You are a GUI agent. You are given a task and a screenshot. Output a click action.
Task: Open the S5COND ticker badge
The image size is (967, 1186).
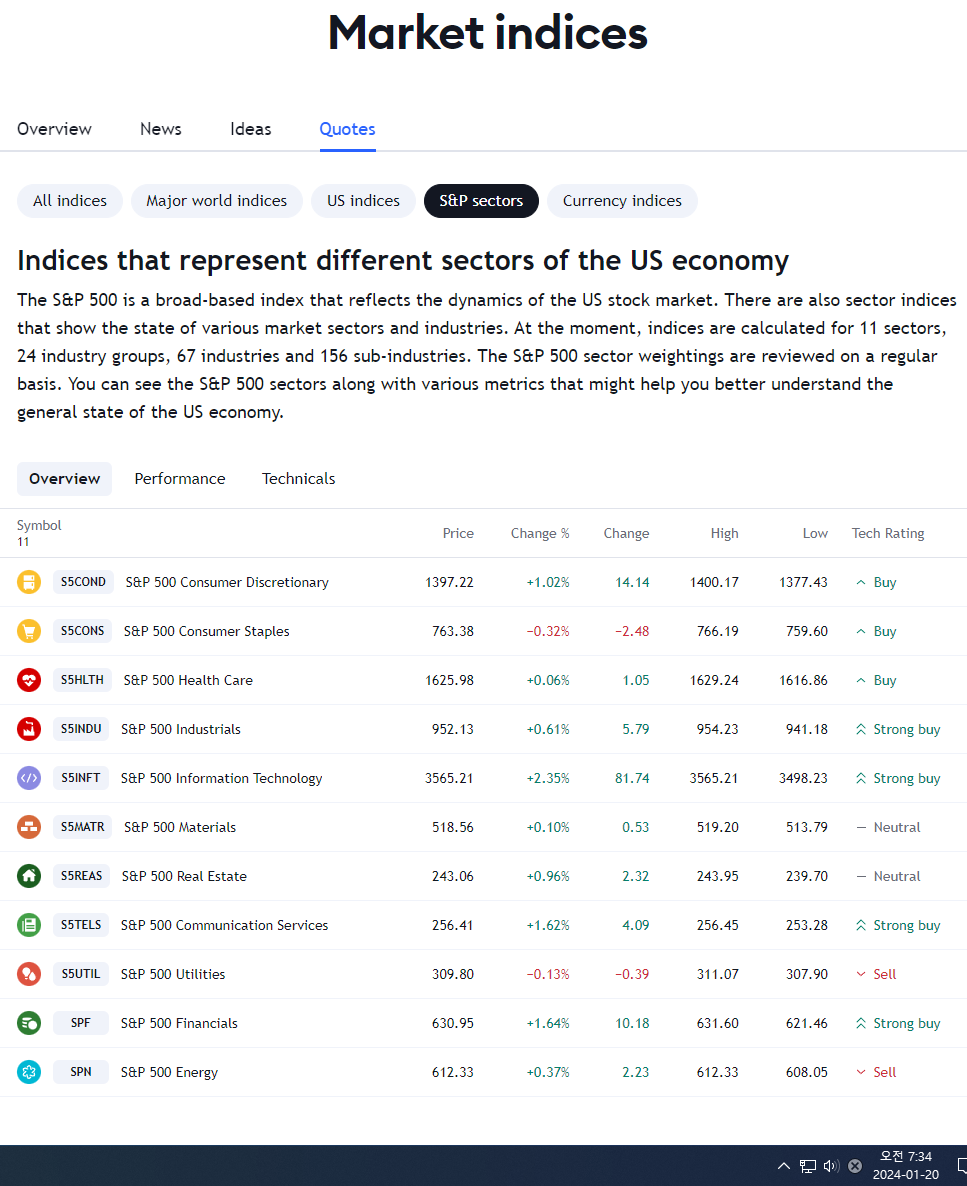pos(83,582)
